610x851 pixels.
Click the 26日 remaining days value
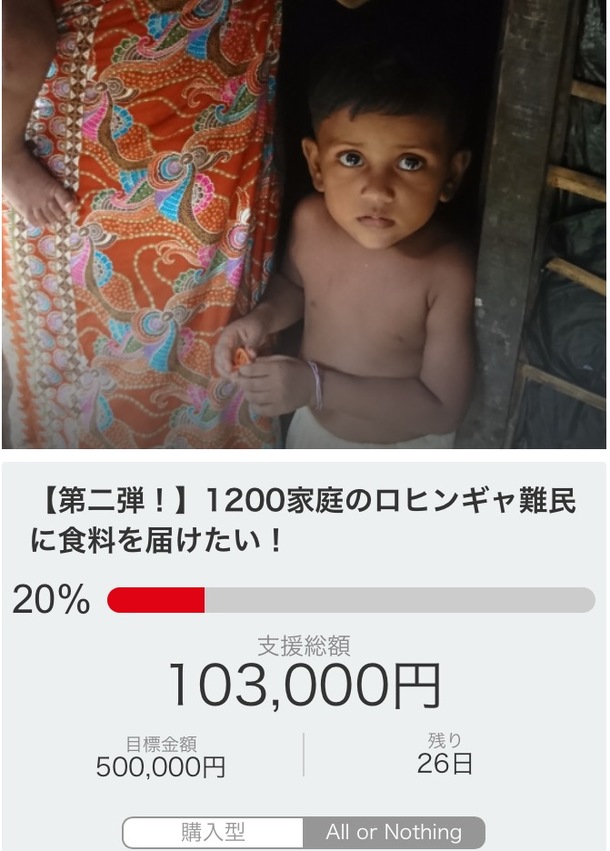pos(445,765)
